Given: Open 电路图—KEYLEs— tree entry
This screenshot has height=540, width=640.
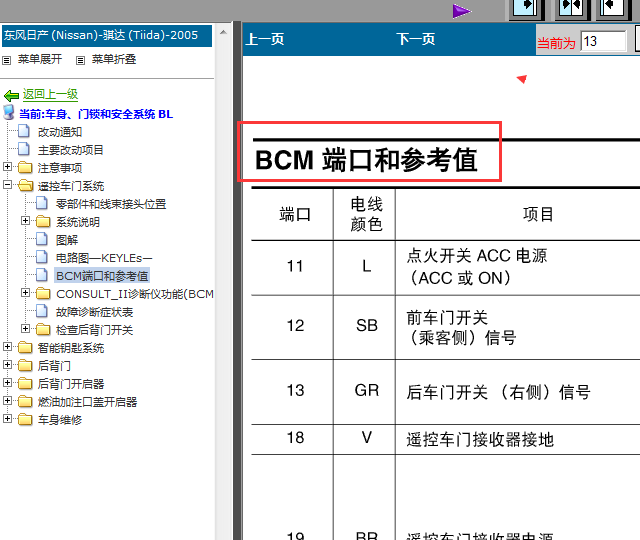Looking at the screenshot, I should 104,258.
